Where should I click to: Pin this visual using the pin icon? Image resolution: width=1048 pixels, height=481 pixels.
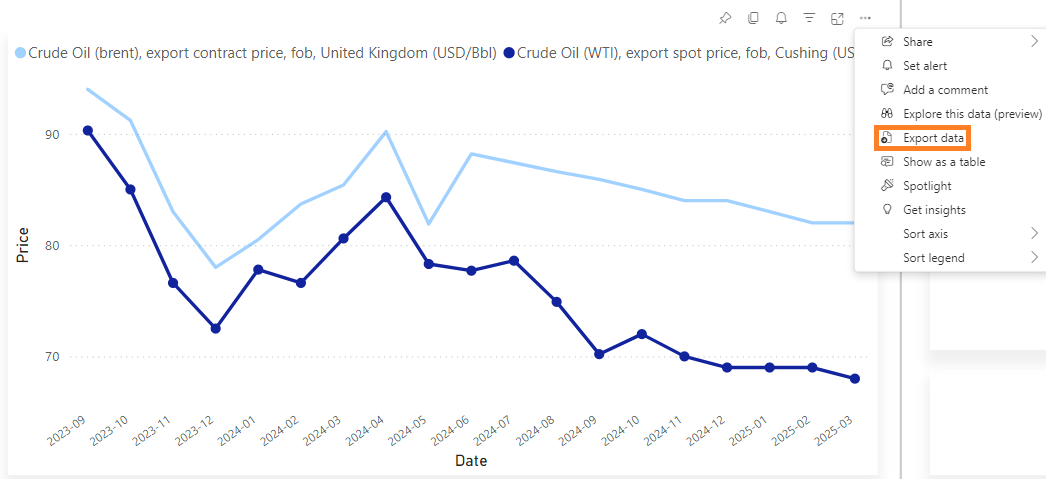[x=725, y=18]
